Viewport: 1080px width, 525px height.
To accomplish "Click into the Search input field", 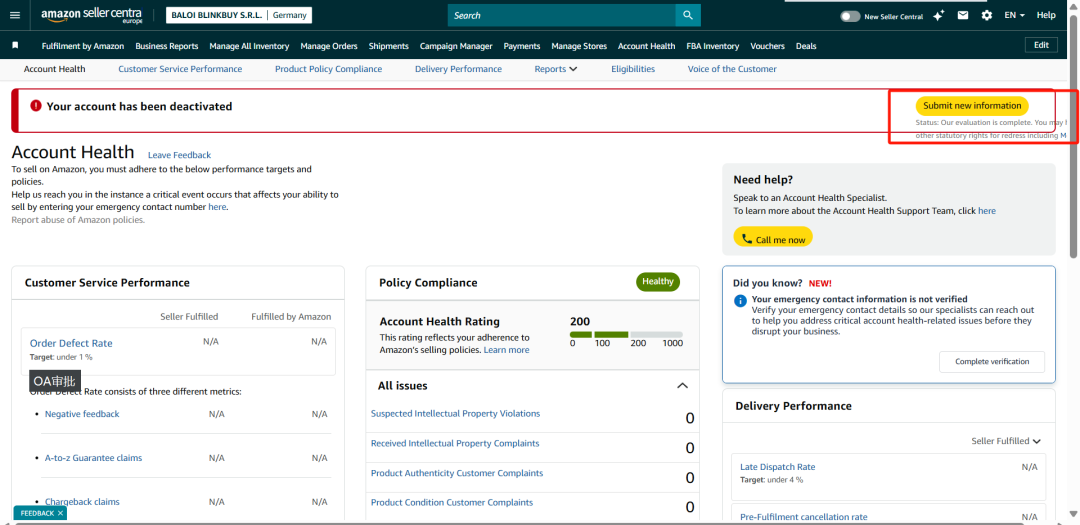I will point(560,15).
